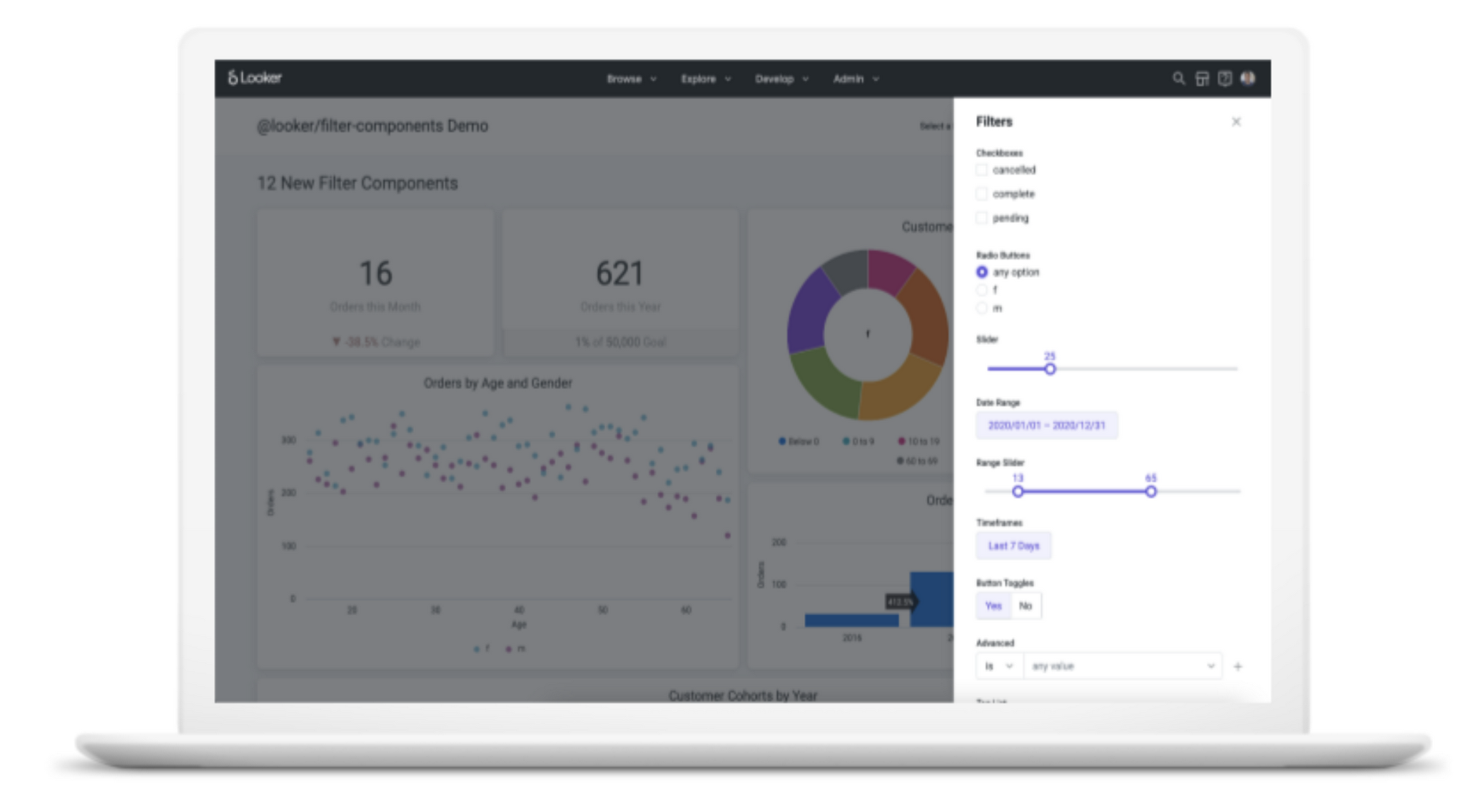Click the Customer Cohorts by Year title
This screenshot has height=812, width=1483.
pos(743,695)
